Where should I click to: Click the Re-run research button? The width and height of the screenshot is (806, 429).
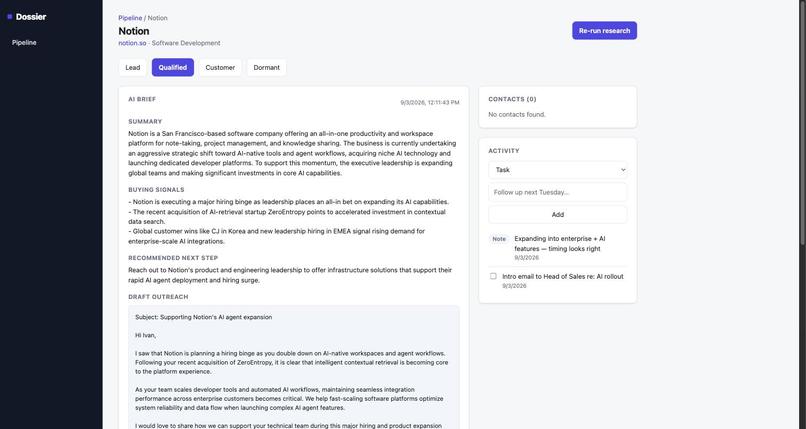(x=604, y=30)
